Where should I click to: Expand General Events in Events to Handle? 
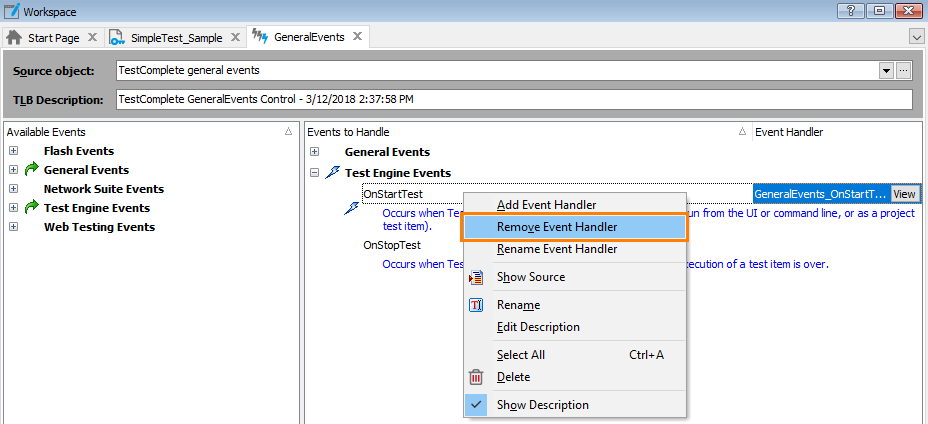click(314, 152)
